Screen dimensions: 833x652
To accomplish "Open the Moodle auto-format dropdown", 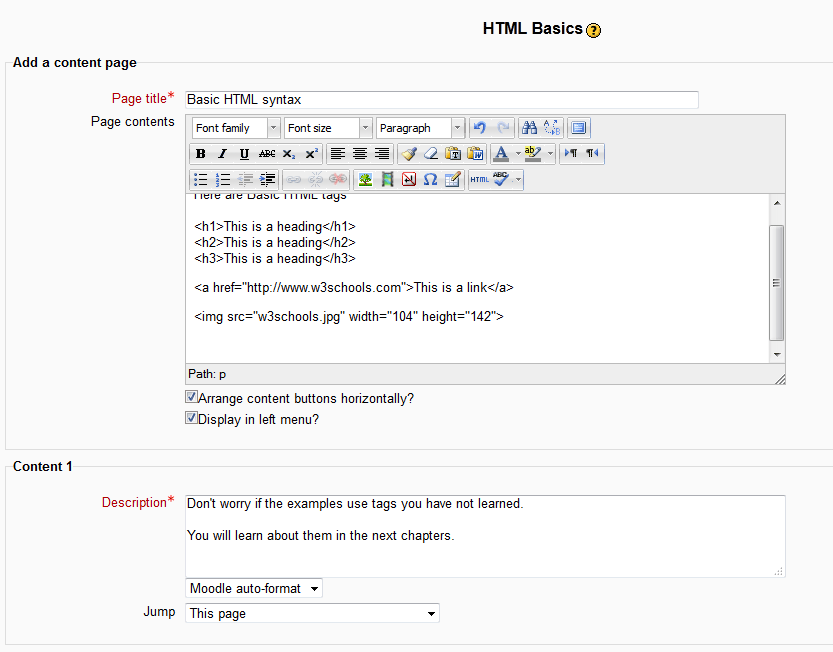I will coord(254,588).
